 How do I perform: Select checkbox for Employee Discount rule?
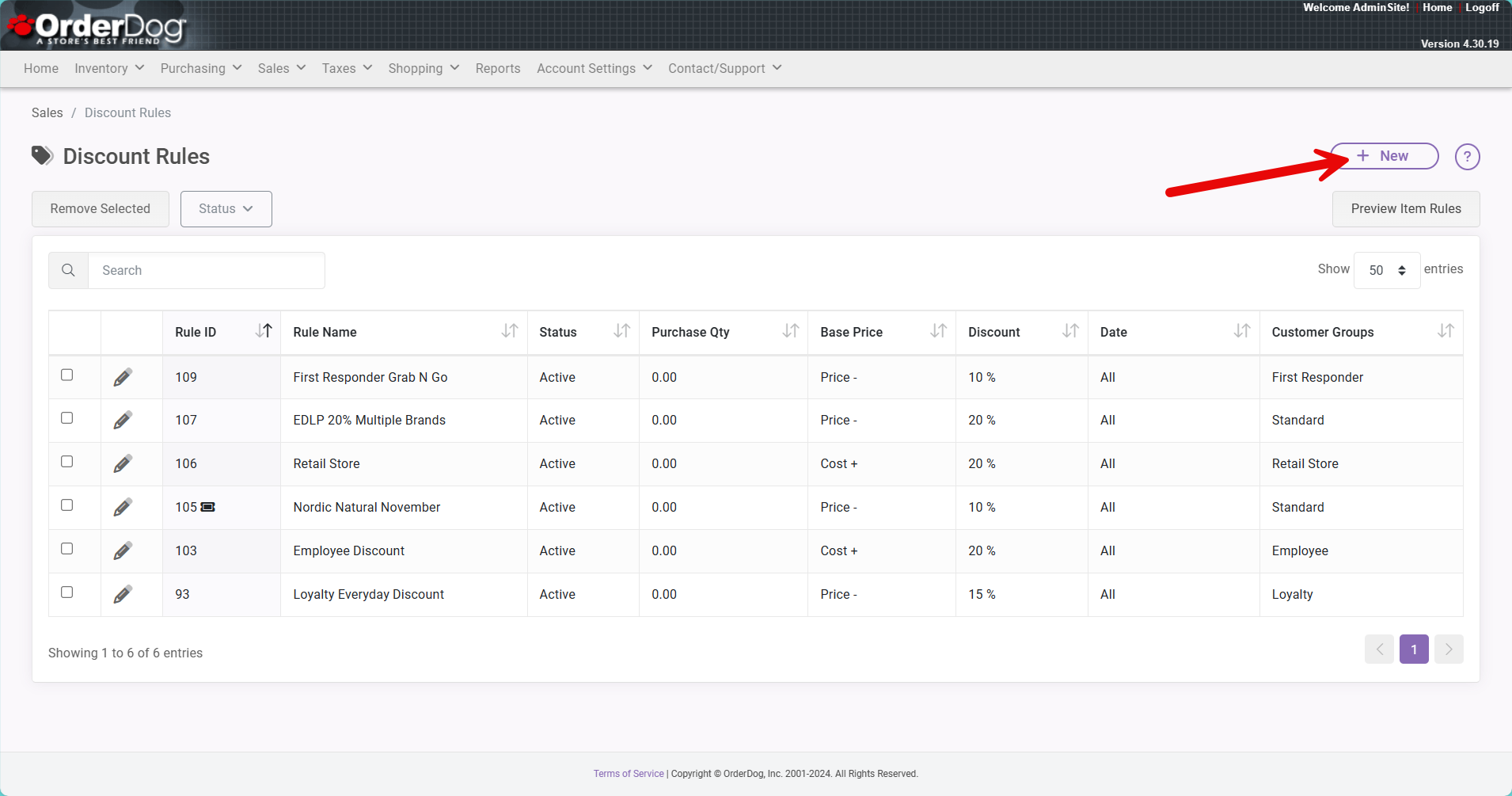click(67, 548)
